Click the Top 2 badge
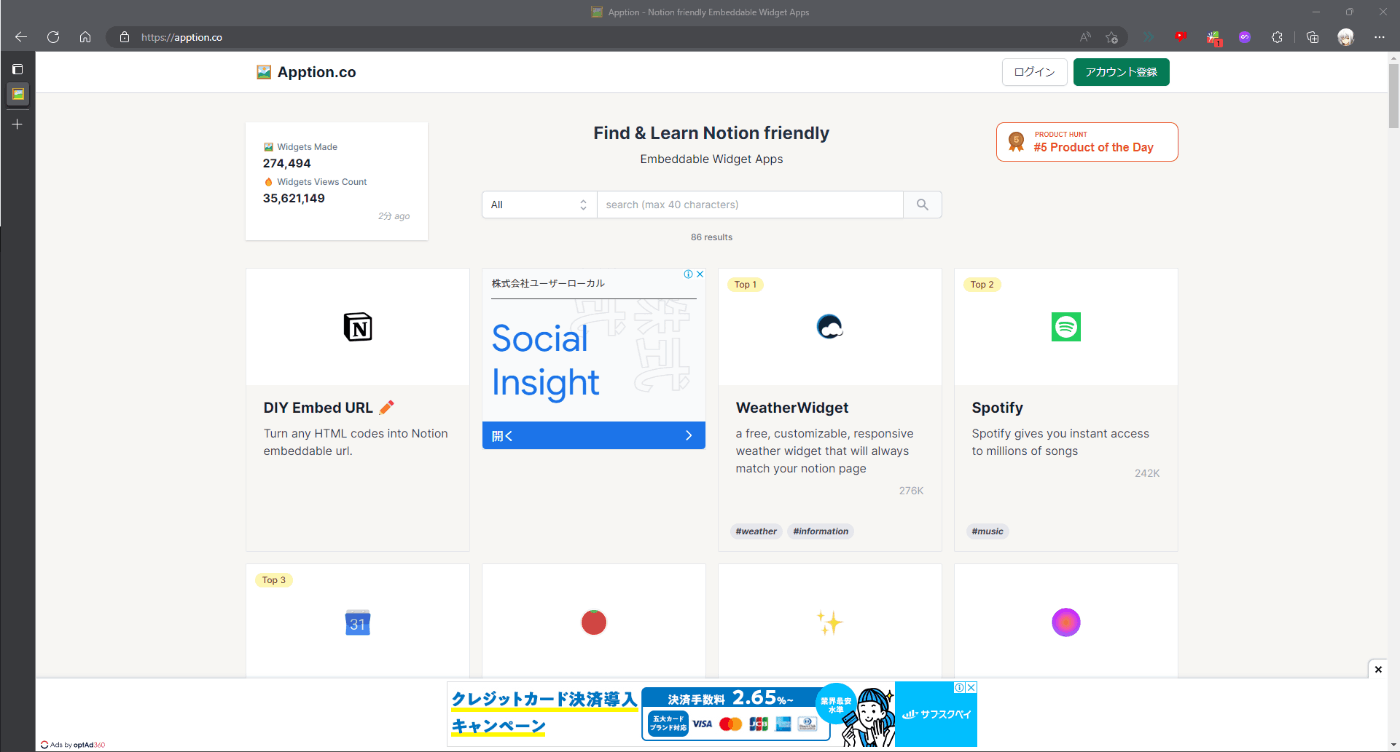This screenshot has width=1400, height=752. click(x=982, y=285)
